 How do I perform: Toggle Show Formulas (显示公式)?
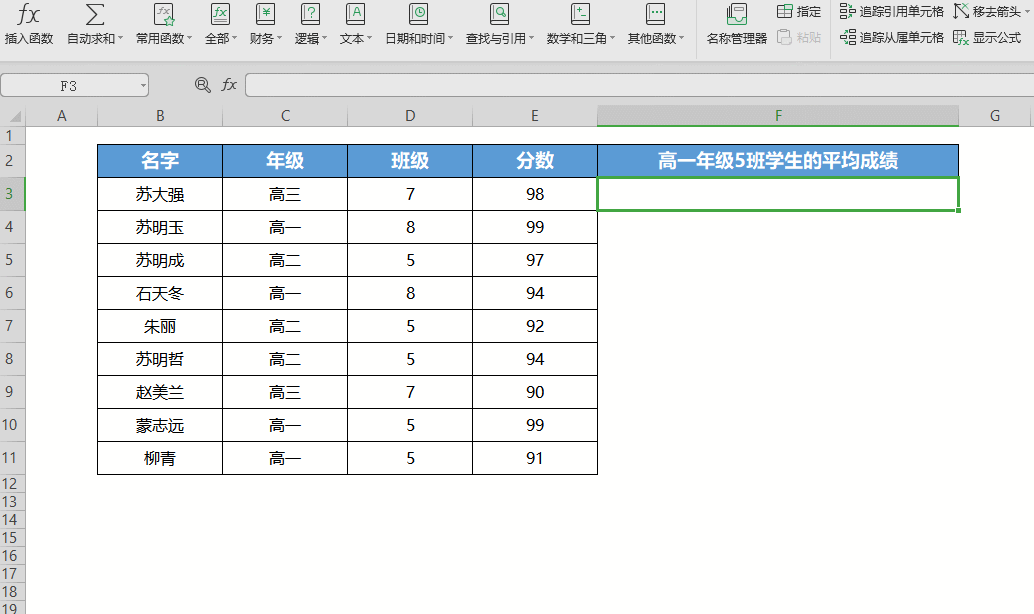988,38
